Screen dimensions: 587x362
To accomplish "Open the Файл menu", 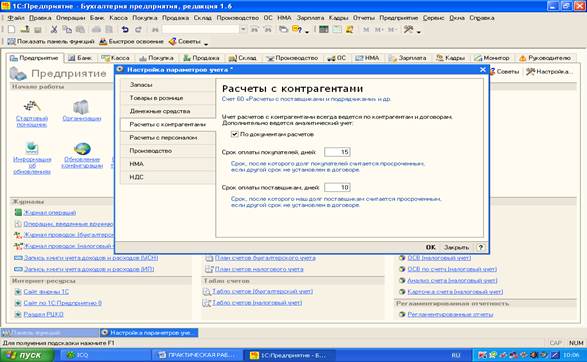I will (15, 18).
